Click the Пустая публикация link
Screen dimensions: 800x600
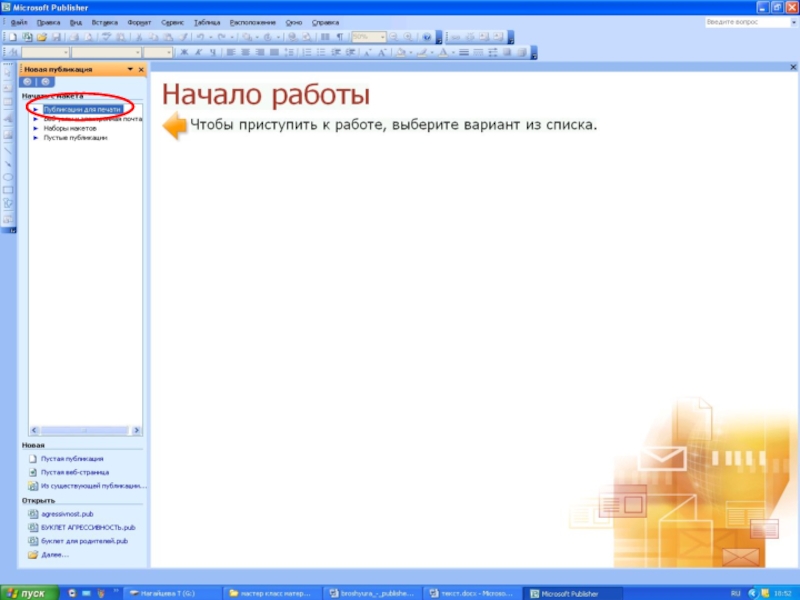(72, 458)
